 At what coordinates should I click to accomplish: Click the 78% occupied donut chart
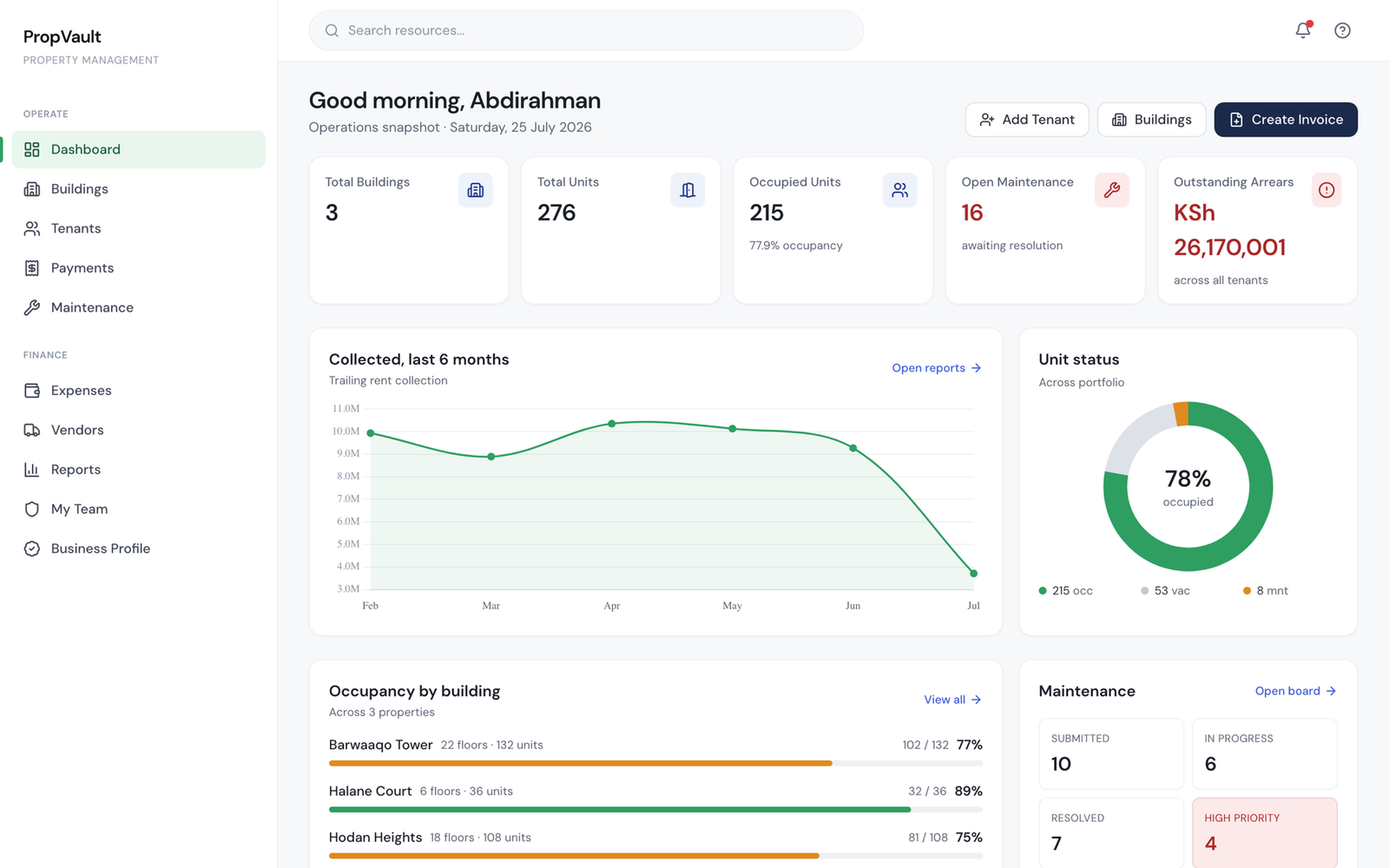[1188, 486]
